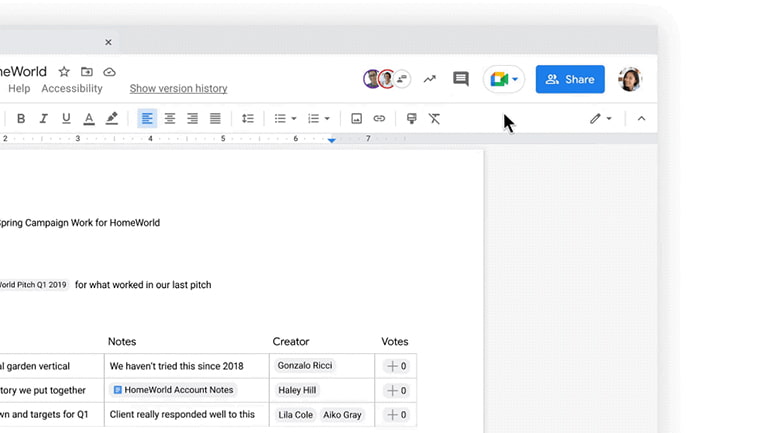Click the Haley Hill person chip

click(x=297, y=390)
